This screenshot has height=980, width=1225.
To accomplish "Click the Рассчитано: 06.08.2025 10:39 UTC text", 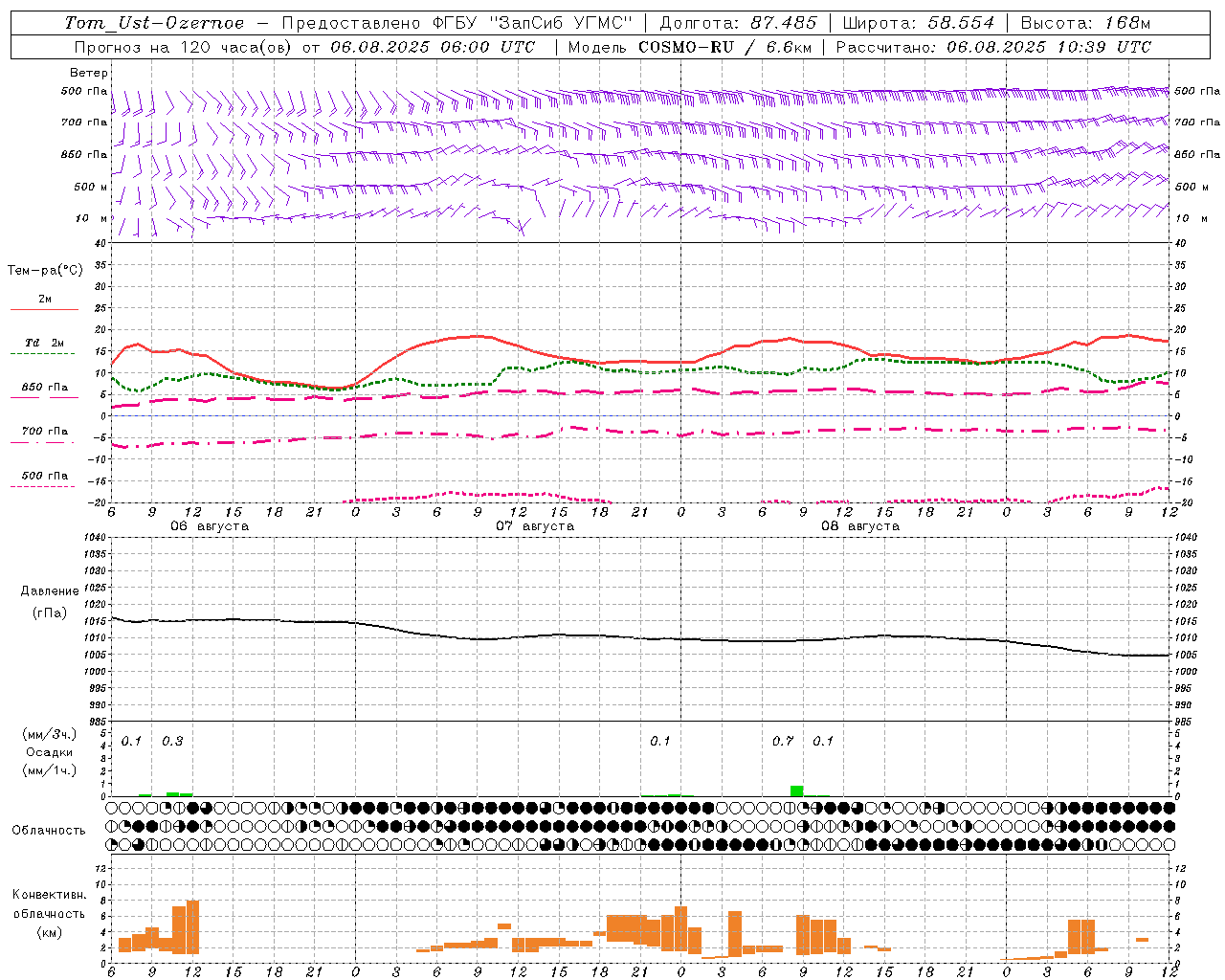I will 992,47.
